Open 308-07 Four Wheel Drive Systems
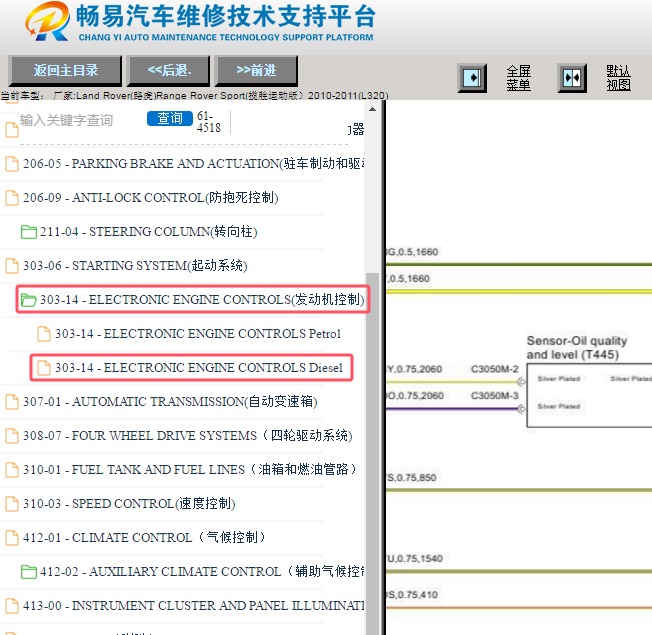652x635 pixels. pos(188,436)
